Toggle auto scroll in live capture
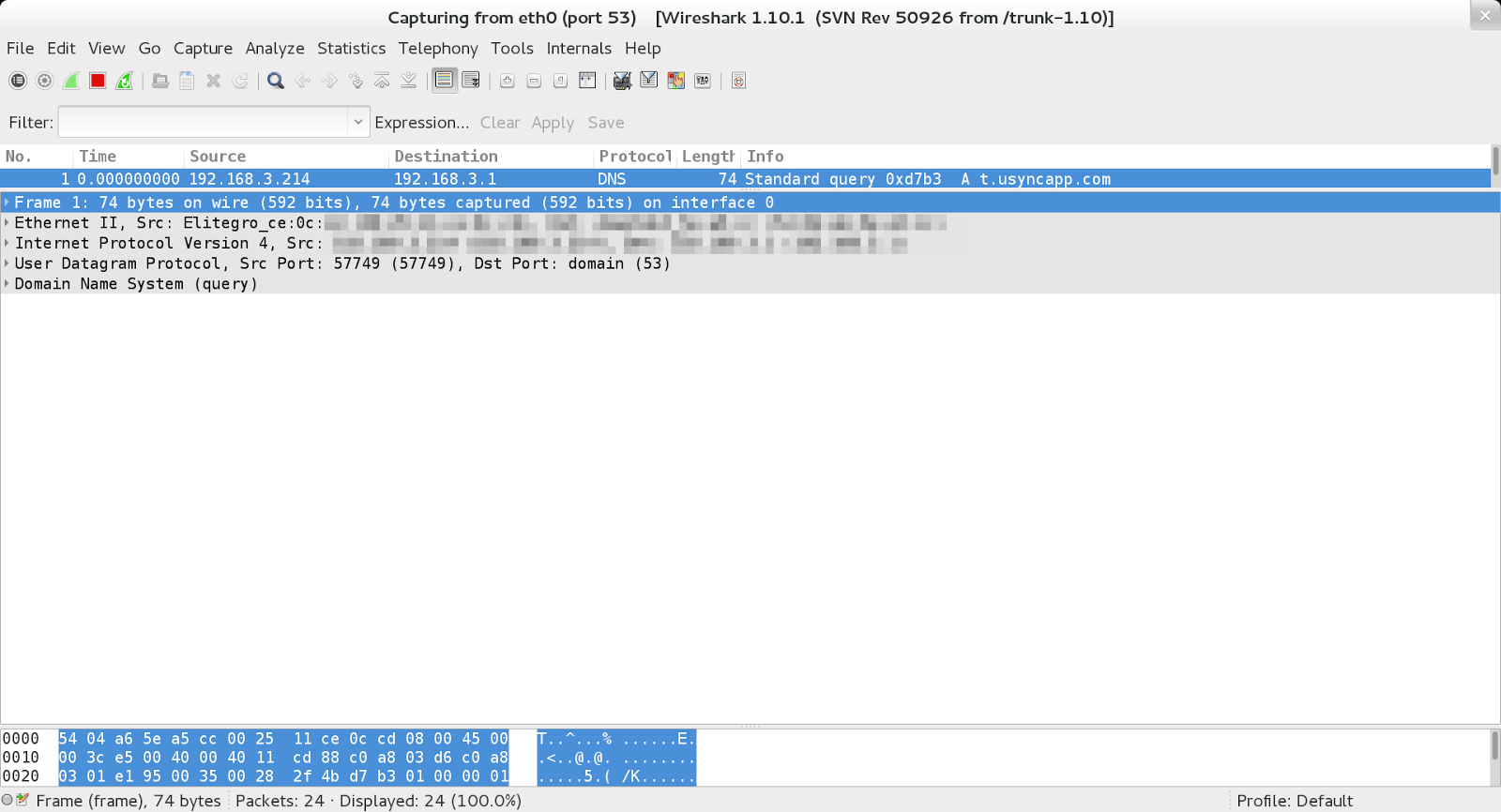The image size is (1501, 812). click(471, 81)
